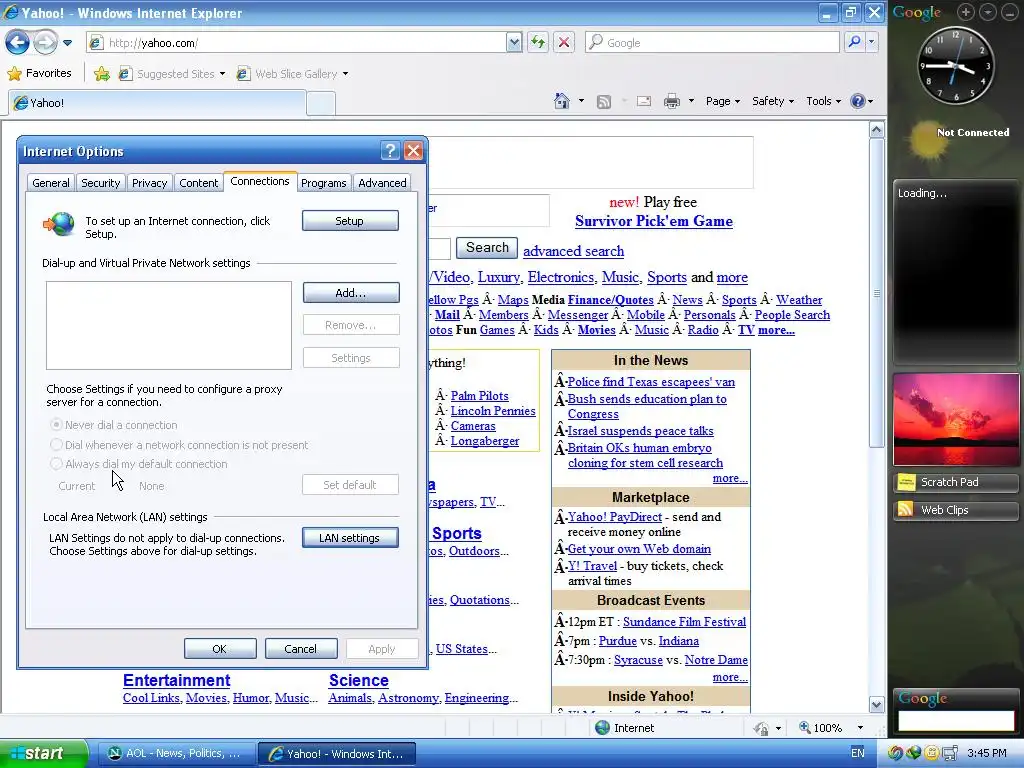1024x768 pixels.
Task: Open address bar URL history dropdown
Action: point(514,42)
